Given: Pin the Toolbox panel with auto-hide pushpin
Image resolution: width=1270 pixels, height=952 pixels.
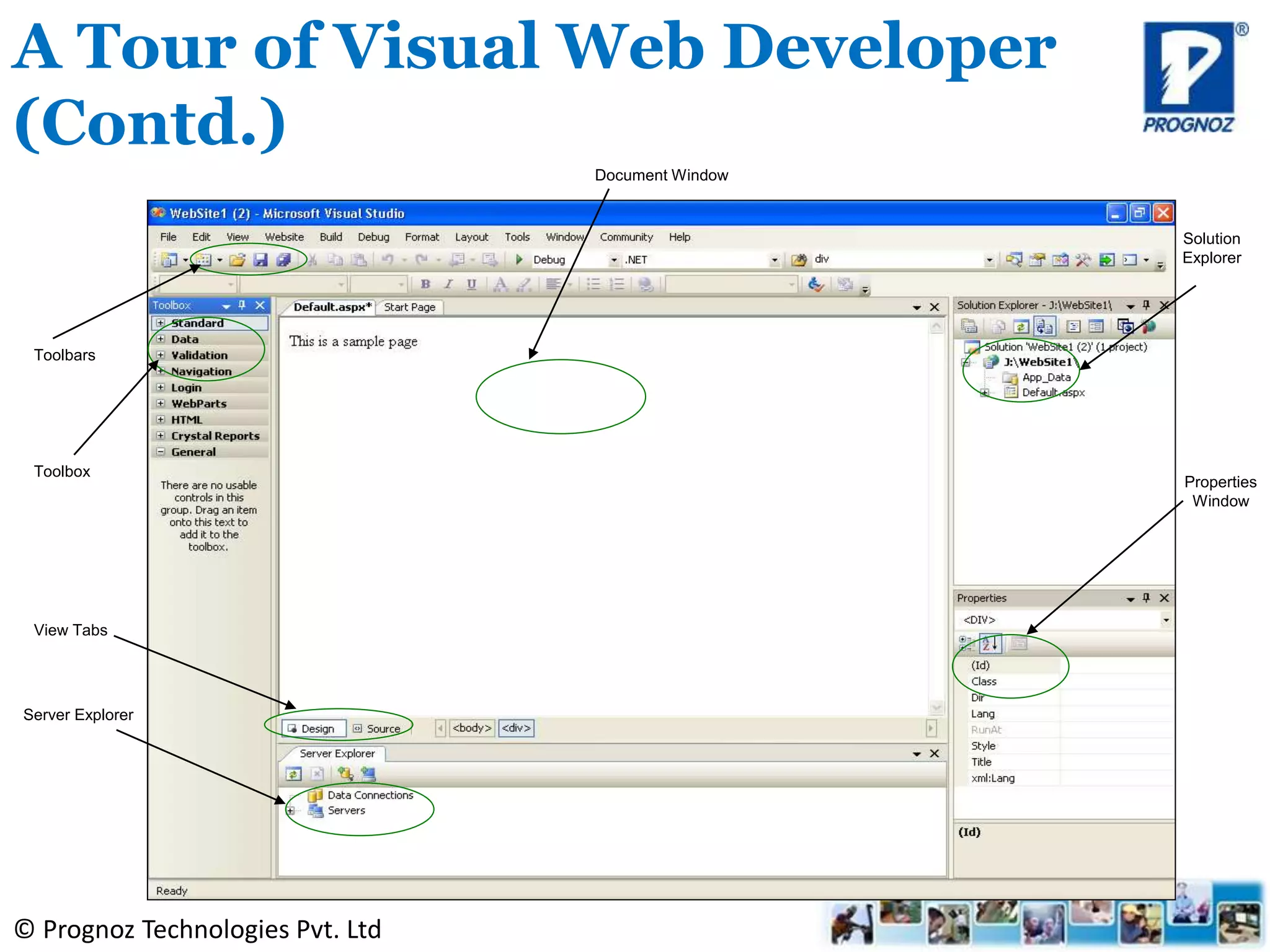Looking at the screenshot, I should coord(242,305).
